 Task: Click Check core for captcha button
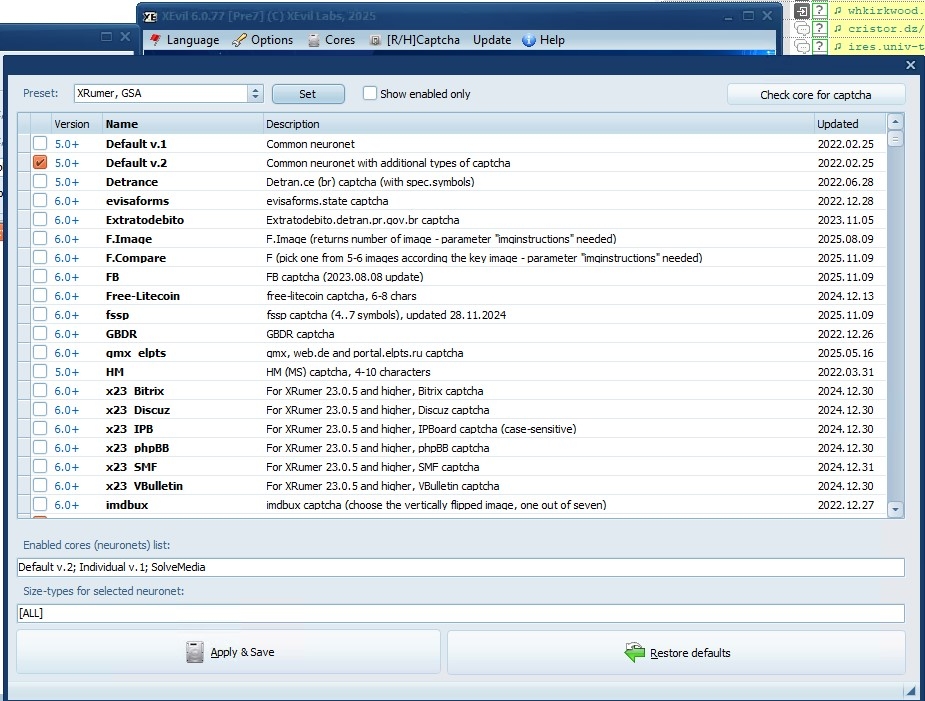(815, 95)
